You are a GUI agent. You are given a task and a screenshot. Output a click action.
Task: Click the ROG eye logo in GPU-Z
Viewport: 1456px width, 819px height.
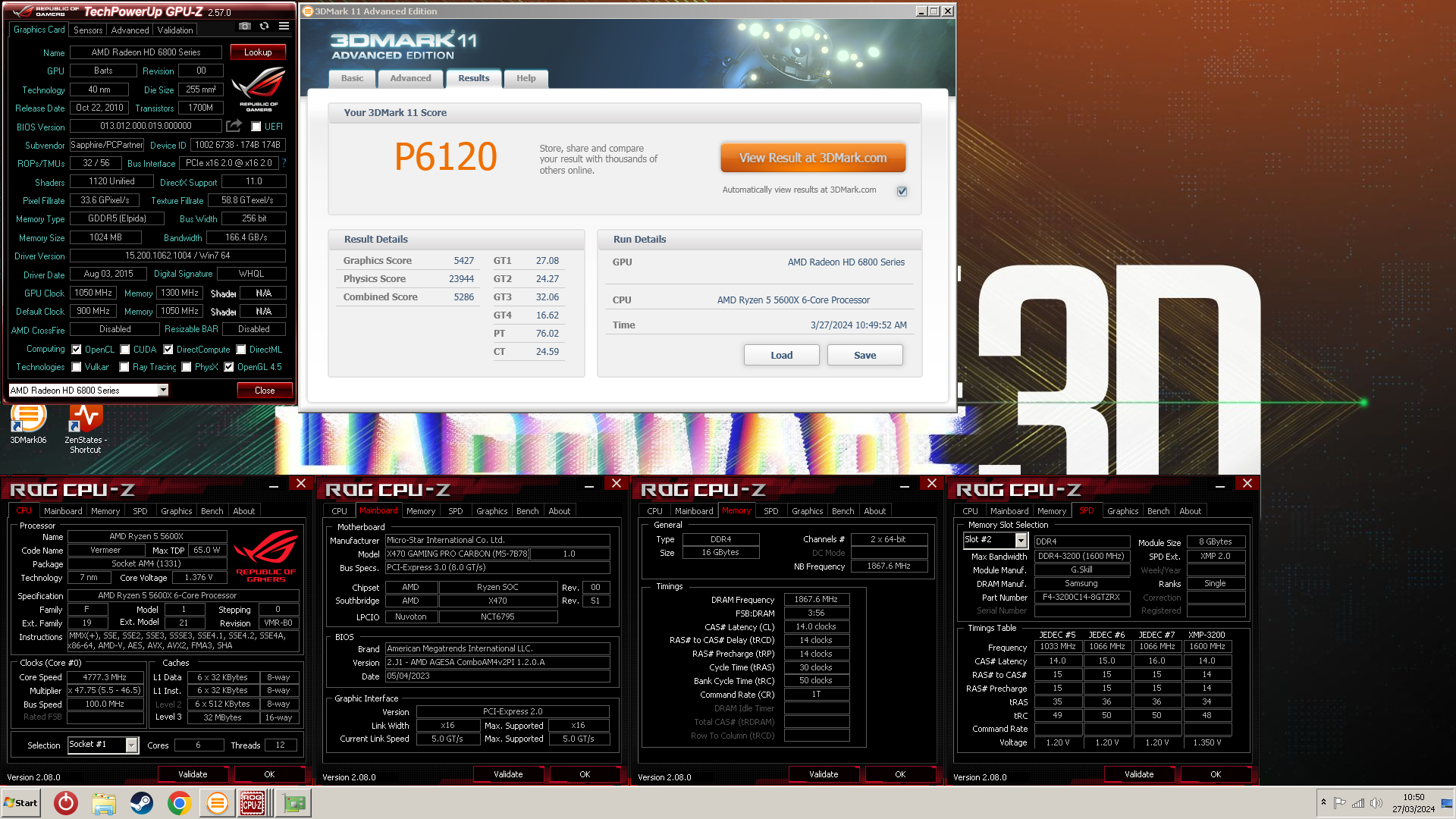tap(259, 89)
